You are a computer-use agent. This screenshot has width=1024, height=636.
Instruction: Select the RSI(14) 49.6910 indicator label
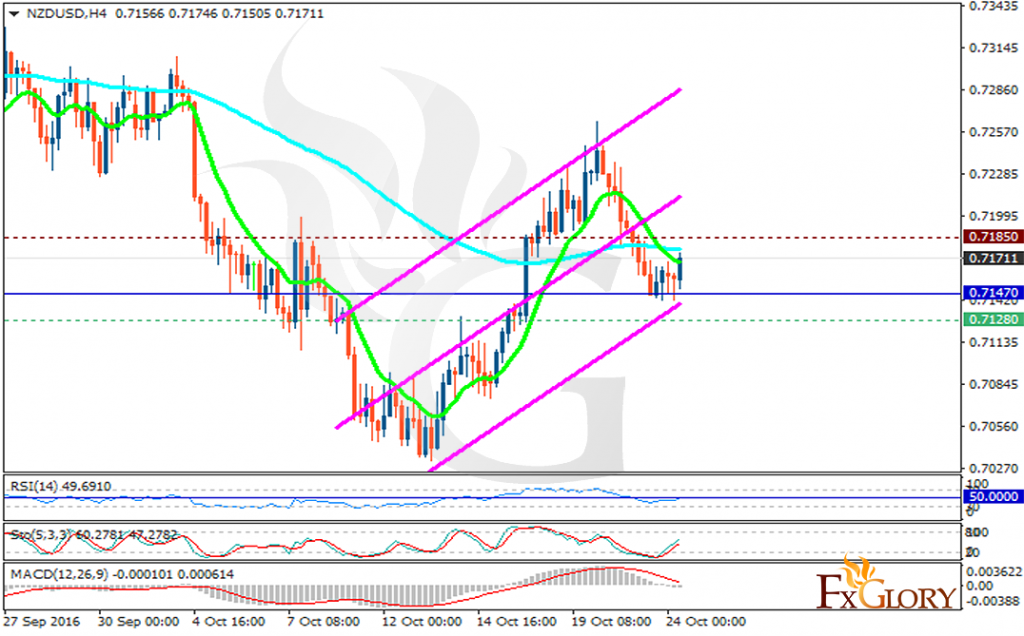point(60,486)
